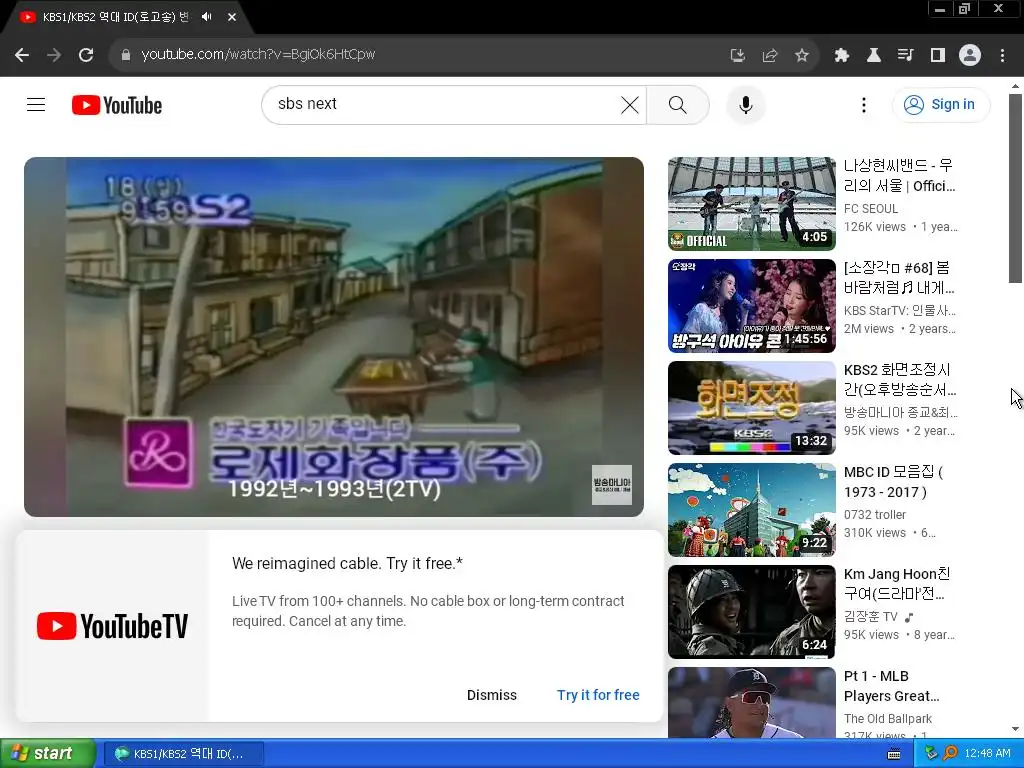Open the Windows Start button
1024x768 pixels.
click(47, 754)
